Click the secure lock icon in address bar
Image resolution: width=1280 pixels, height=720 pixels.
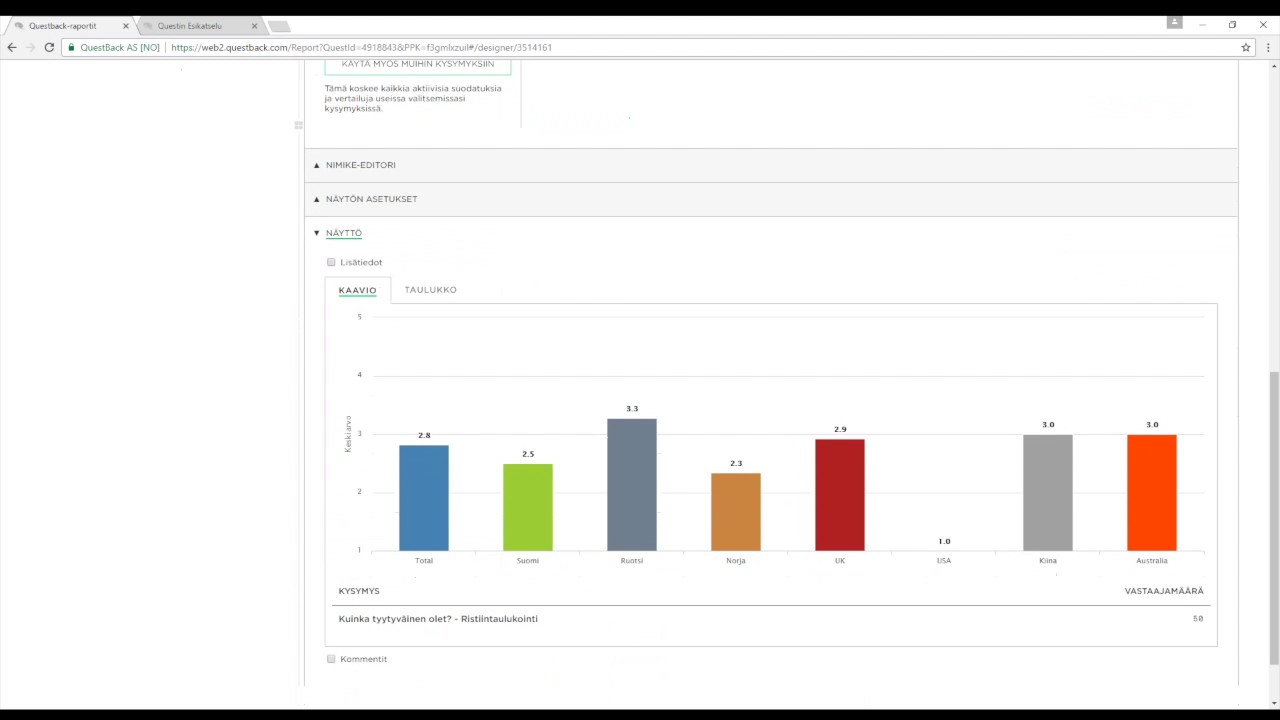[x=72, y=47]
